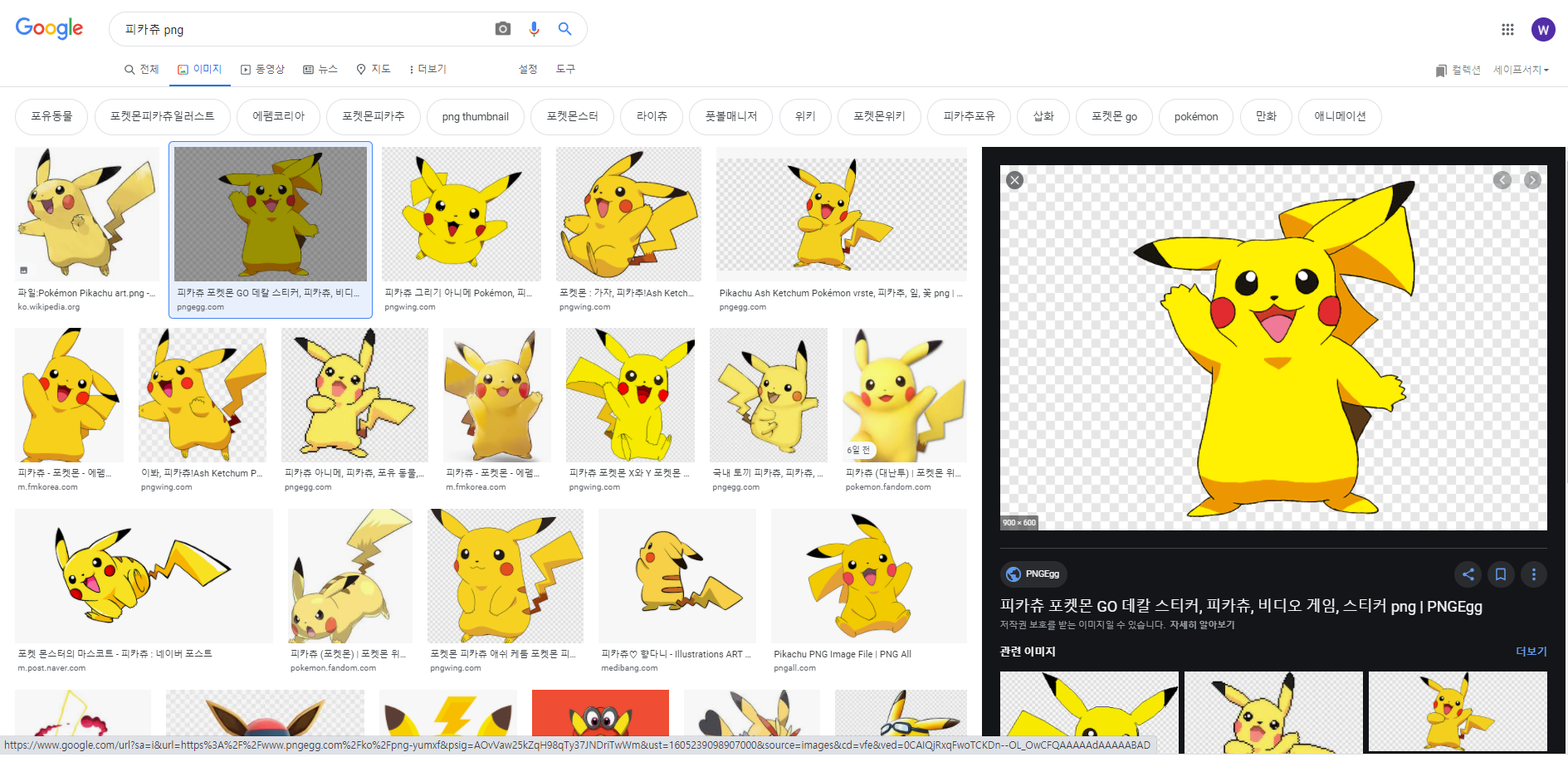The image size is (1568, 757).
Task: Open more options three-dot menu in preview
Action: tap(1533, 574)
